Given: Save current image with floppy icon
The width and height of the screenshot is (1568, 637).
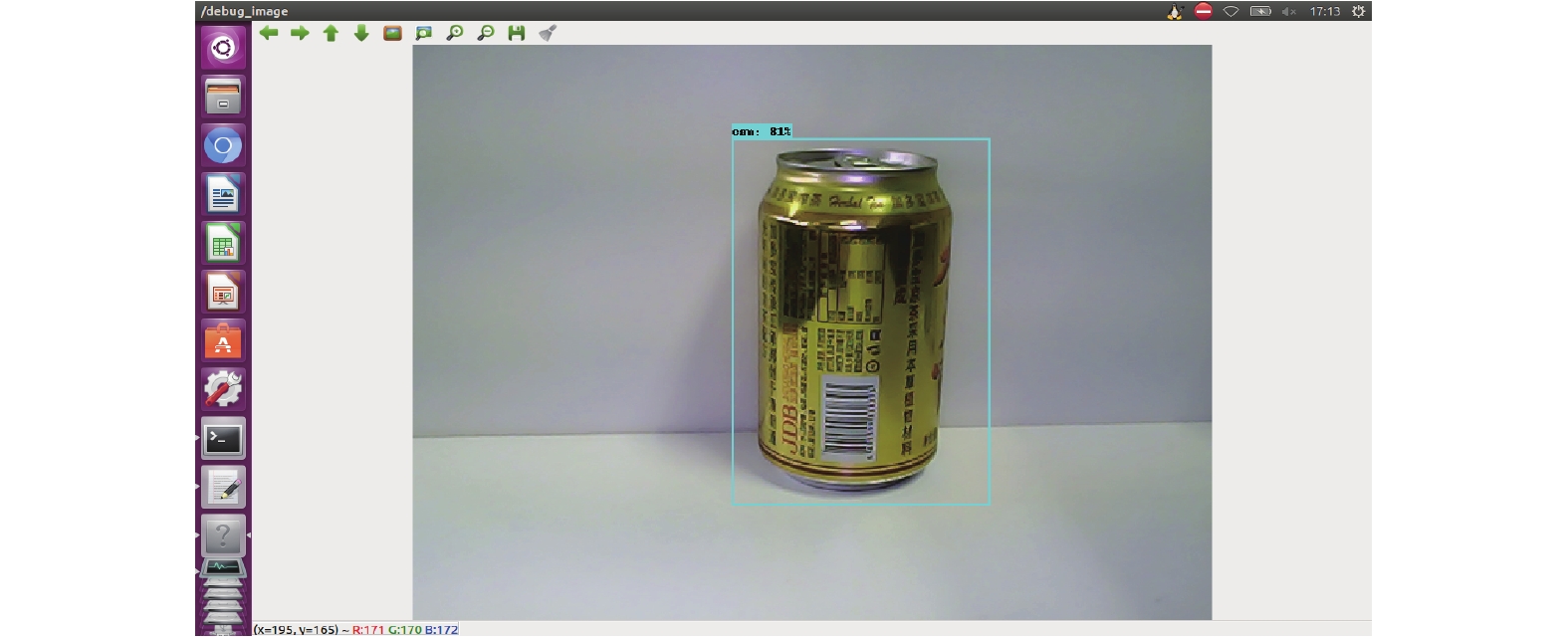Looking at the screenshot, I should [x=516, y=33].
